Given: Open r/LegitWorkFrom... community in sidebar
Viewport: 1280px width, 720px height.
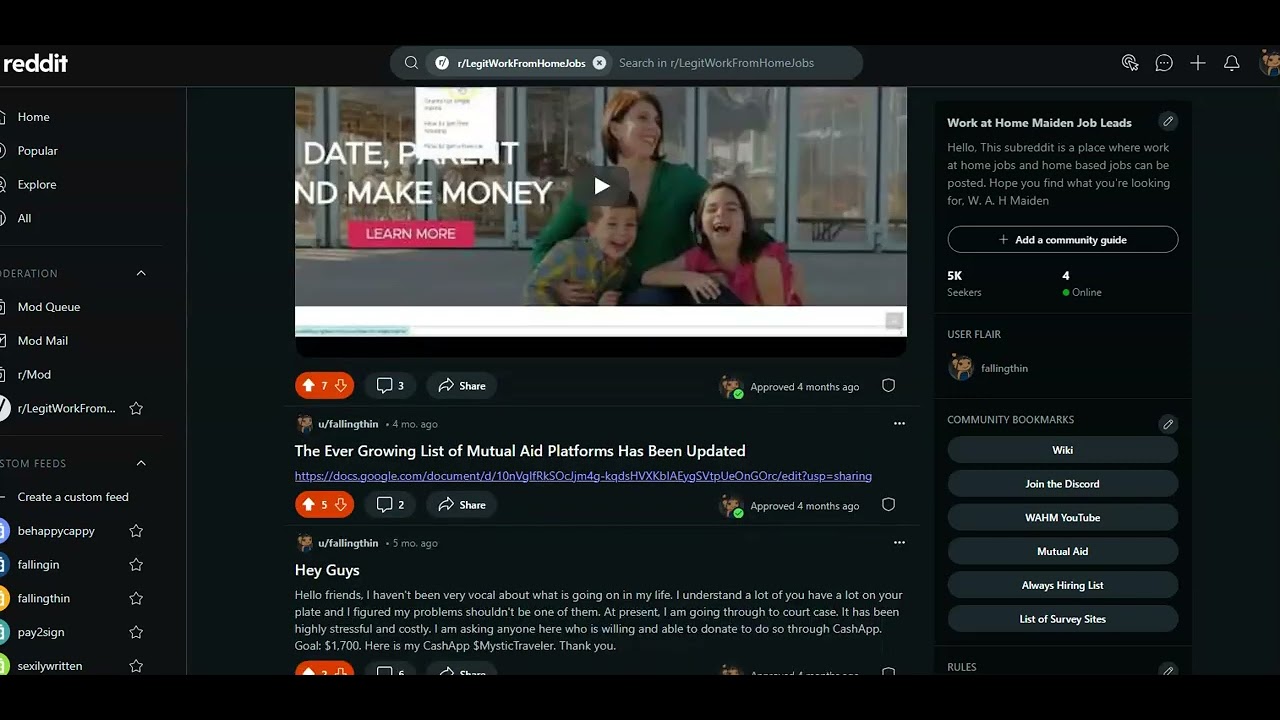Looking at the screenshot, I should [66, 408].
